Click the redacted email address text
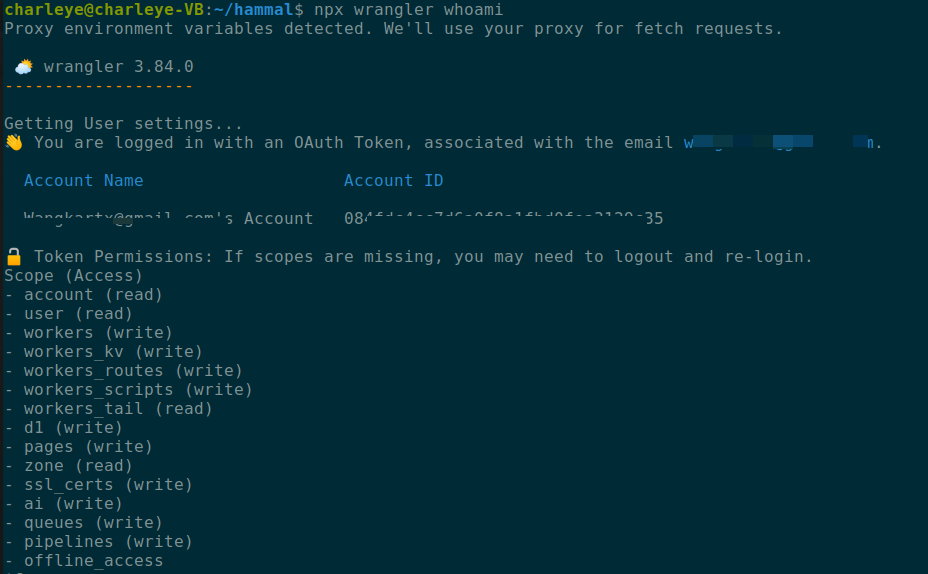Viewport: 928px width, 574px height. coord(778,143)
